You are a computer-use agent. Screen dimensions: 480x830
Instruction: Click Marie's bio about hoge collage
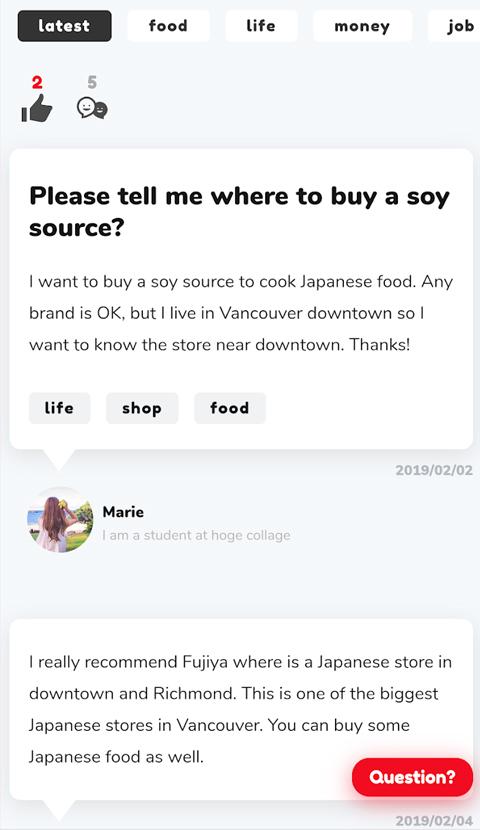click(196, 536)
